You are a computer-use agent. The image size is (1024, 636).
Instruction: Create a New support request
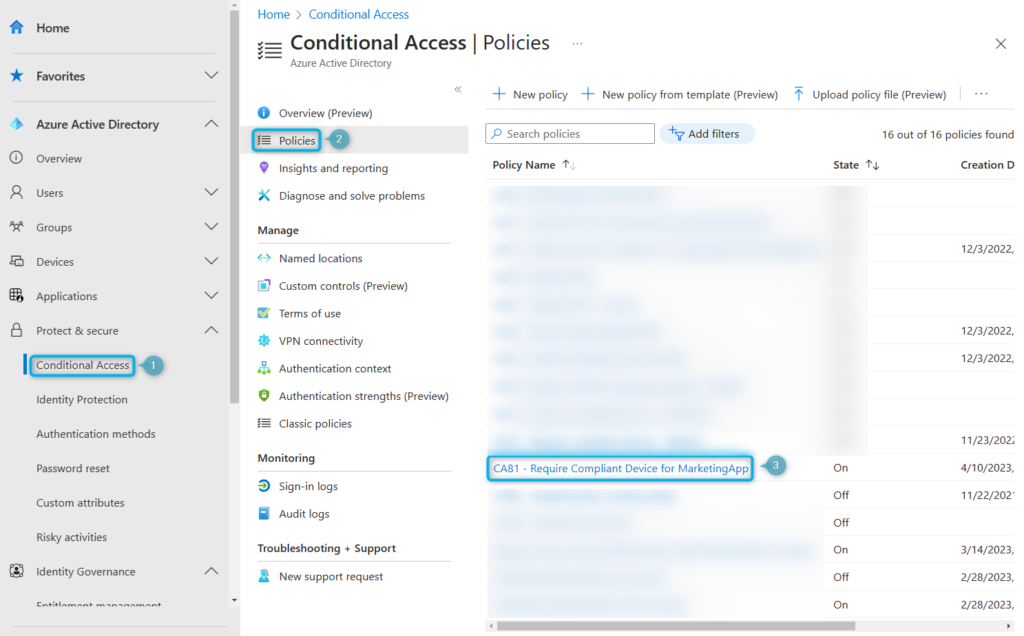[333, 576]
